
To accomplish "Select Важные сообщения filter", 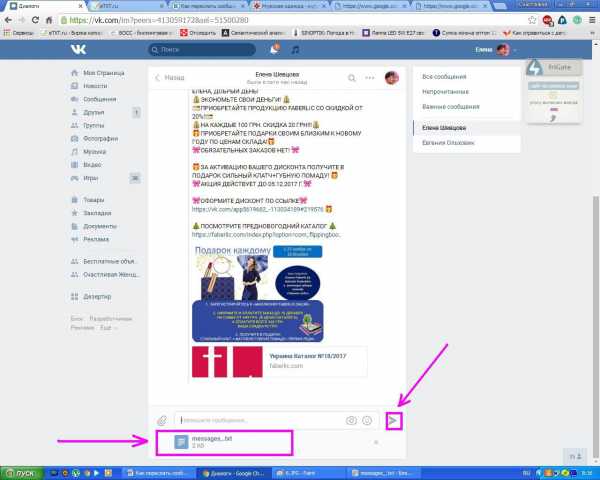I will click(450, 107).
